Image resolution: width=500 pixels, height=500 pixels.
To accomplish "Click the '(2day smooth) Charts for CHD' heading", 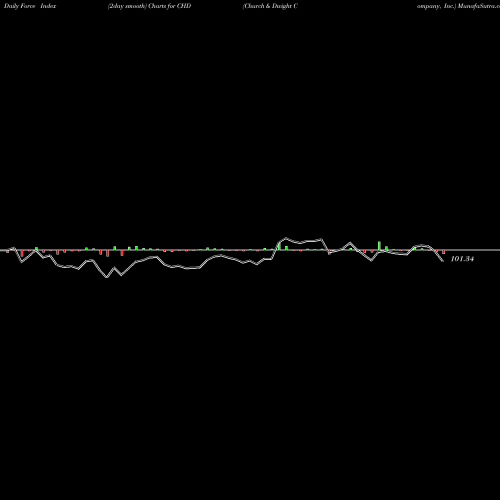I will click(149, 6).
